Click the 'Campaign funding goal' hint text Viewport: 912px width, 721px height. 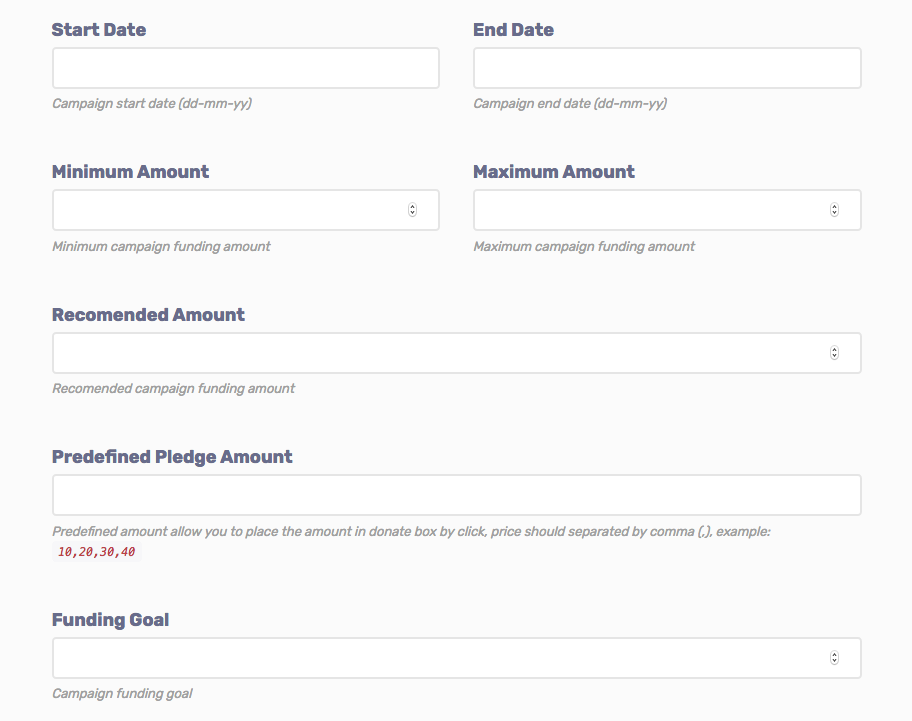pos(122,693)
